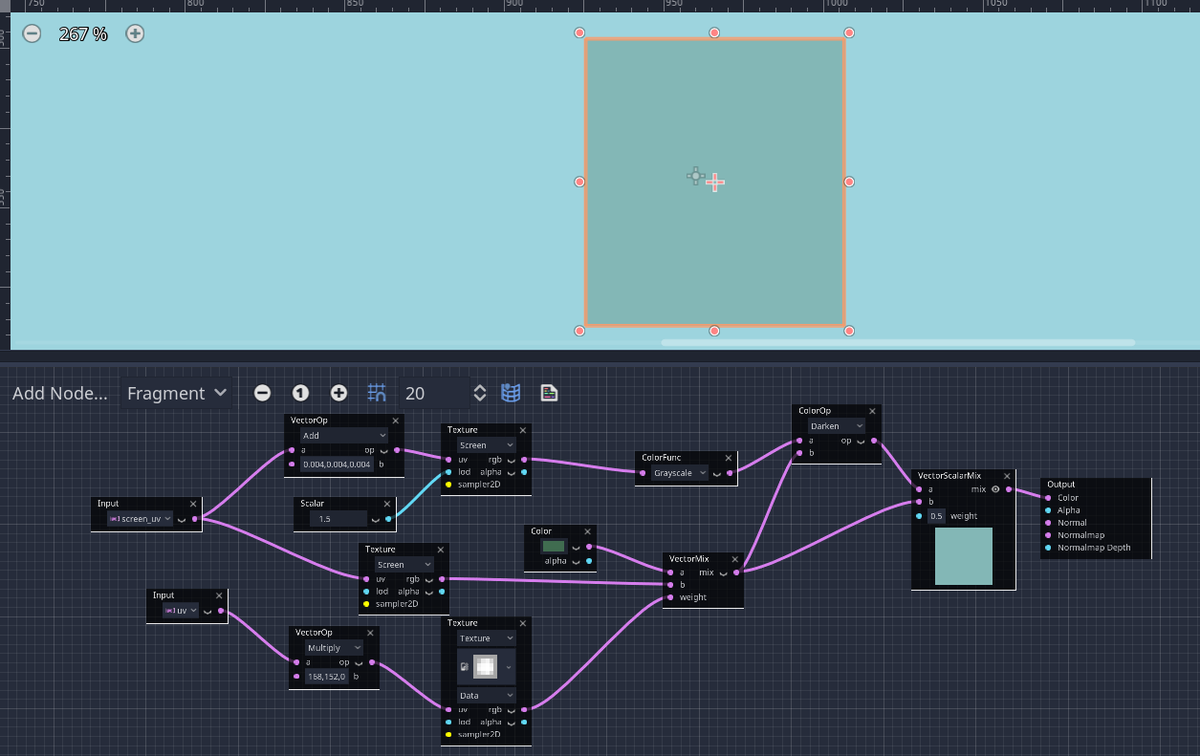Viewport: 1200px width, 756px height.
Task: Open the Add operator dropdown in VectorOp
Action: (344, 436)
